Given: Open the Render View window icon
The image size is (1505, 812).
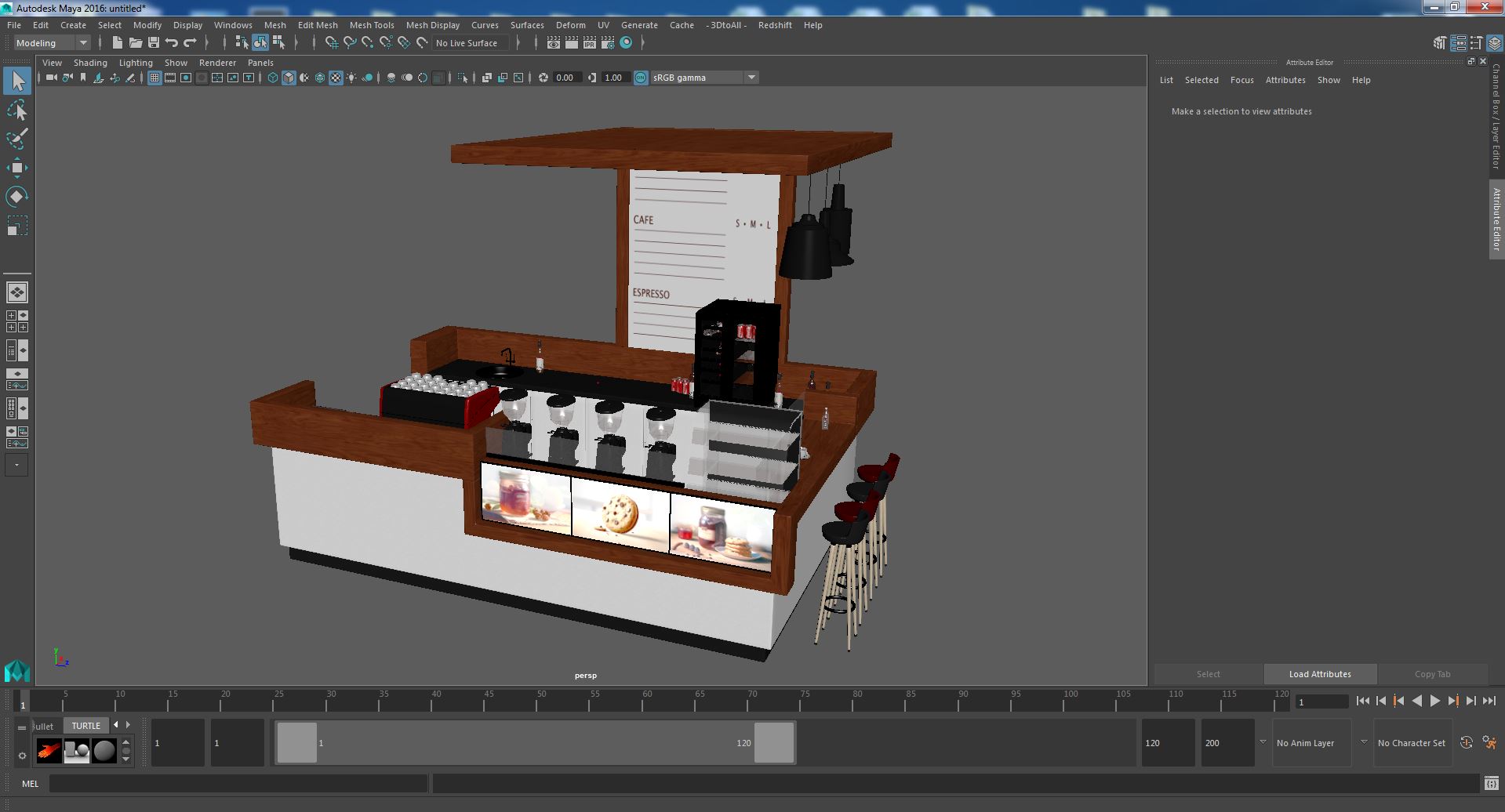Looking at the screenshot, I should pyautogui.click(x=554, y=42).
